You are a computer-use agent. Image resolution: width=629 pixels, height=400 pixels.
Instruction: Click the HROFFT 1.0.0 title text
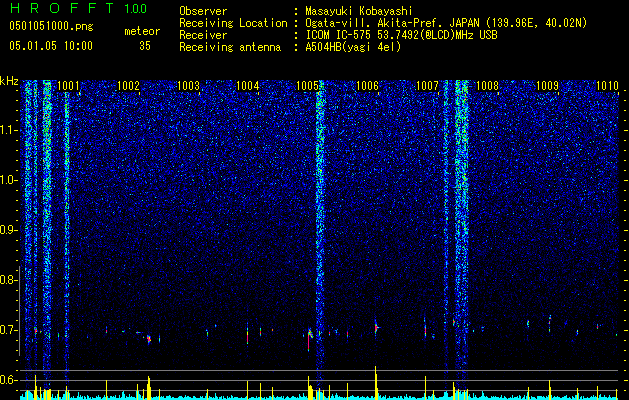pos(78,8)
